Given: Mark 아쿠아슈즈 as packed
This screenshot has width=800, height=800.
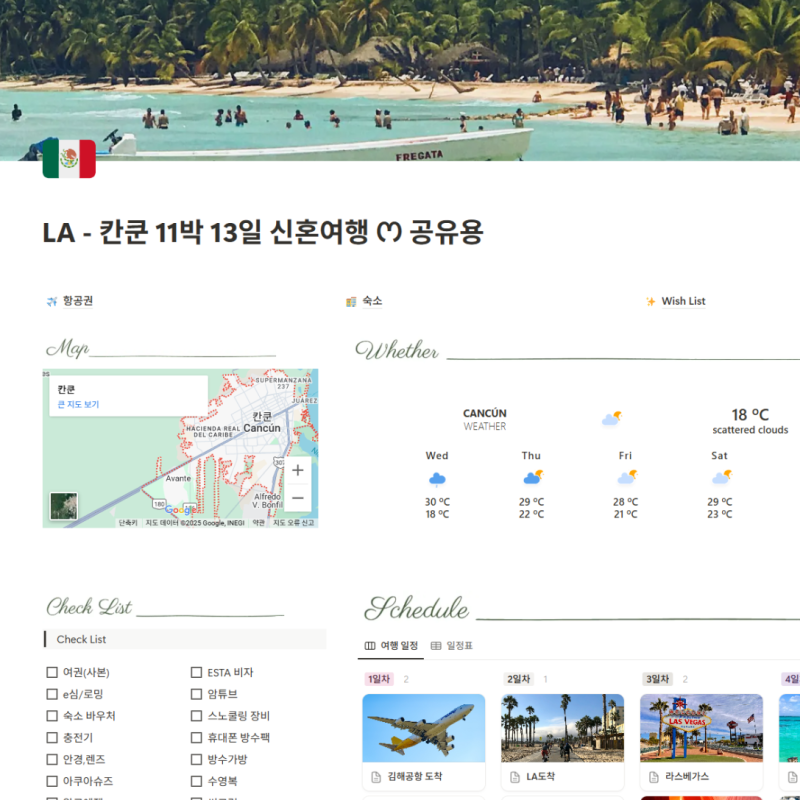Looking at the screenshot, I should point(52,781).
